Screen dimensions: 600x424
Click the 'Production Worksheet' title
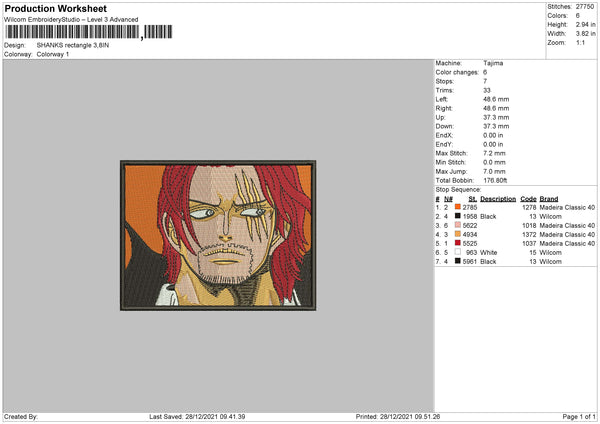click(x=56, y=8)
